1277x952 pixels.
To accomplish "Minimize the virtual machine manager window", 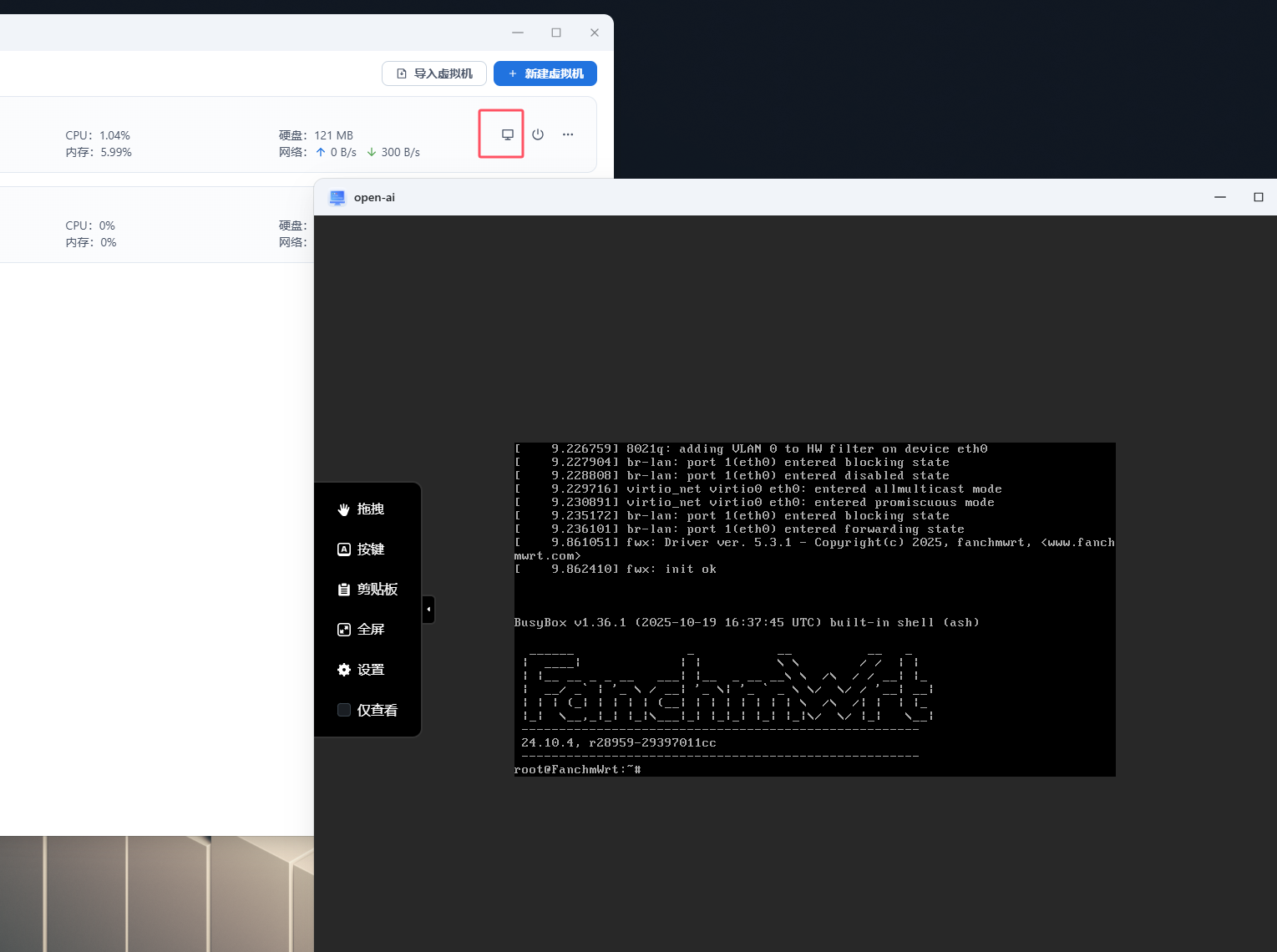I will pos(518,33).
